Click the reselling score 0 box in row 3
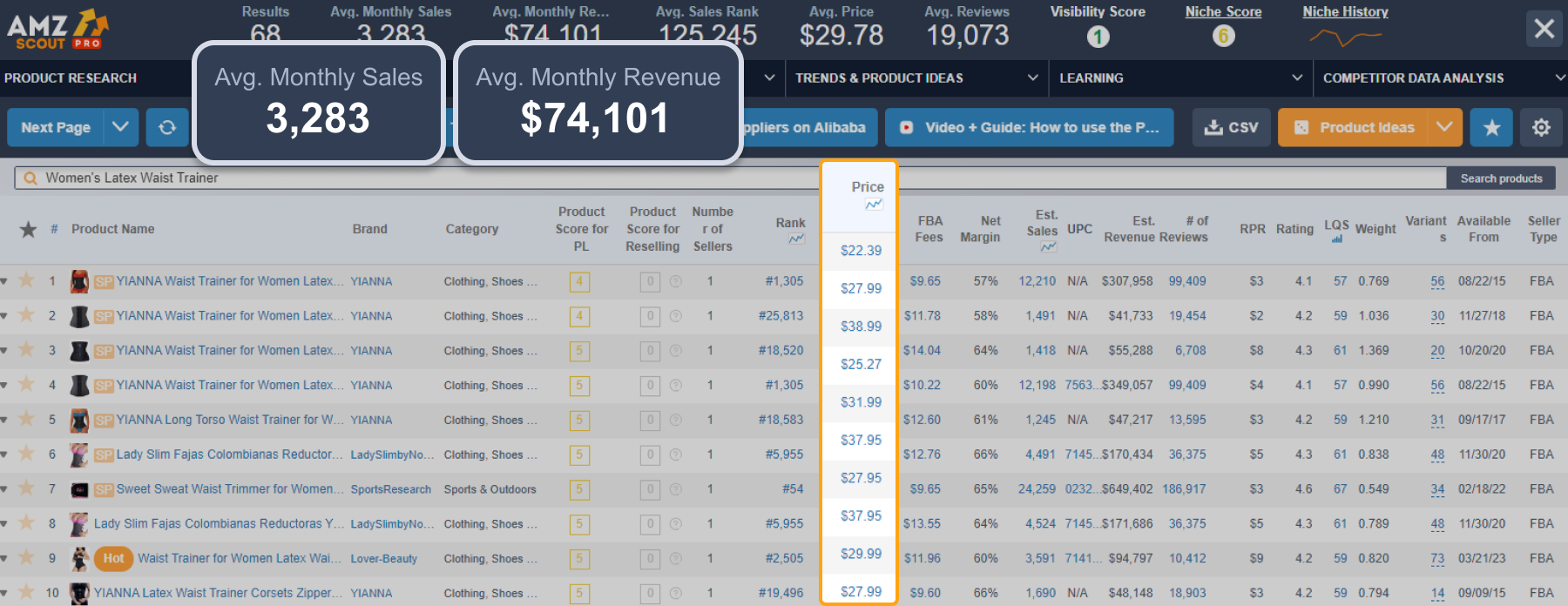 [x=650, y=351]
